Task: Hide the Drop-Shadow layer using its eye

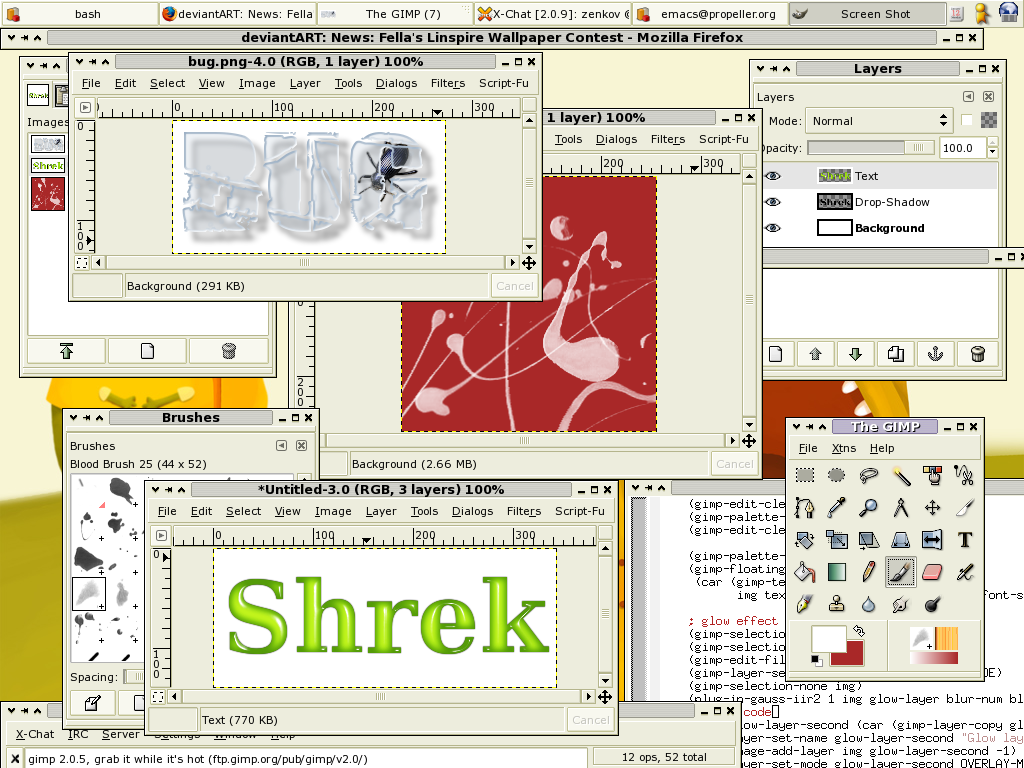Action: point(773,202)
